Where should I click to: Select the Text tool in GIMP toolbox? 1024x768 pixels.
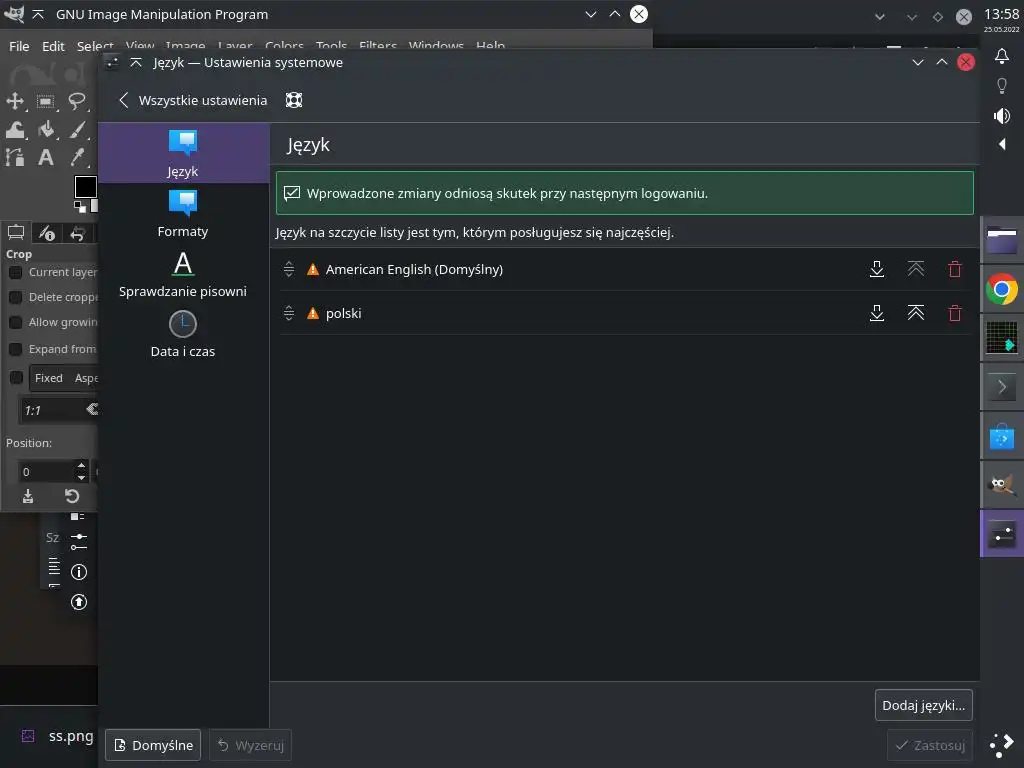coord(46,157)
